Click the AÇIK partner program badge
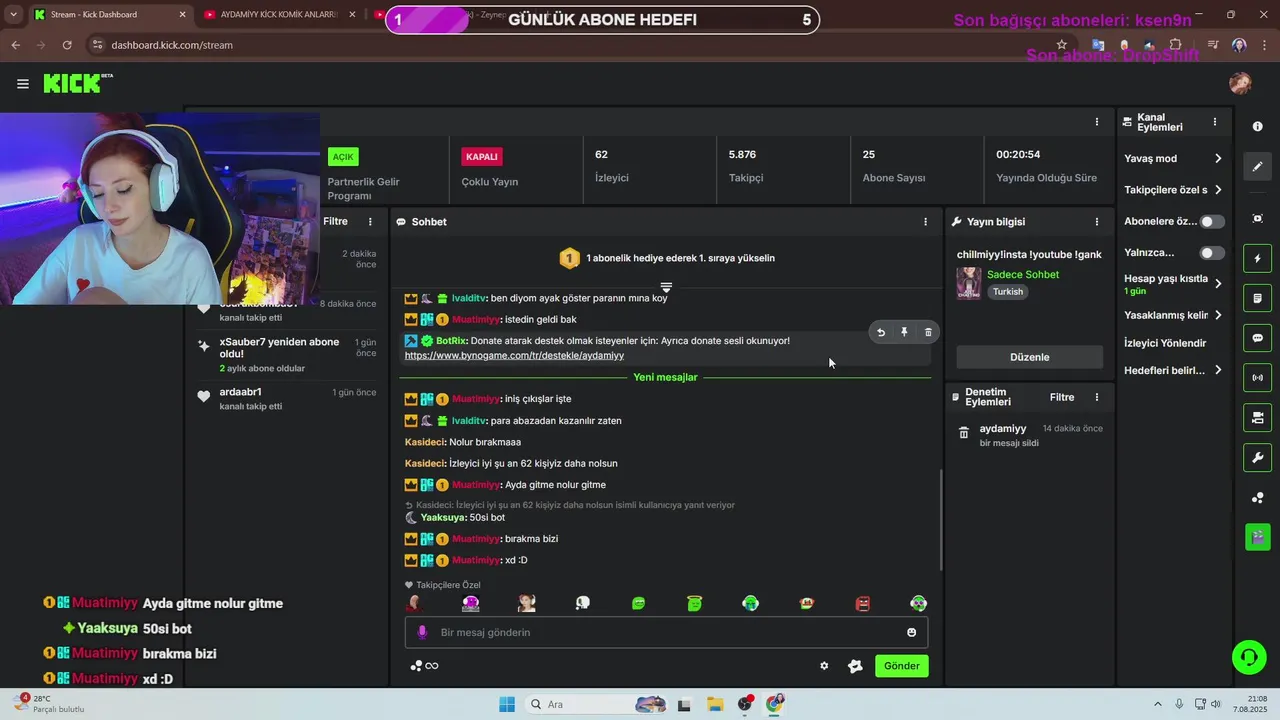The width and height of the screenshot is (1280, 720). coord(343,157)
